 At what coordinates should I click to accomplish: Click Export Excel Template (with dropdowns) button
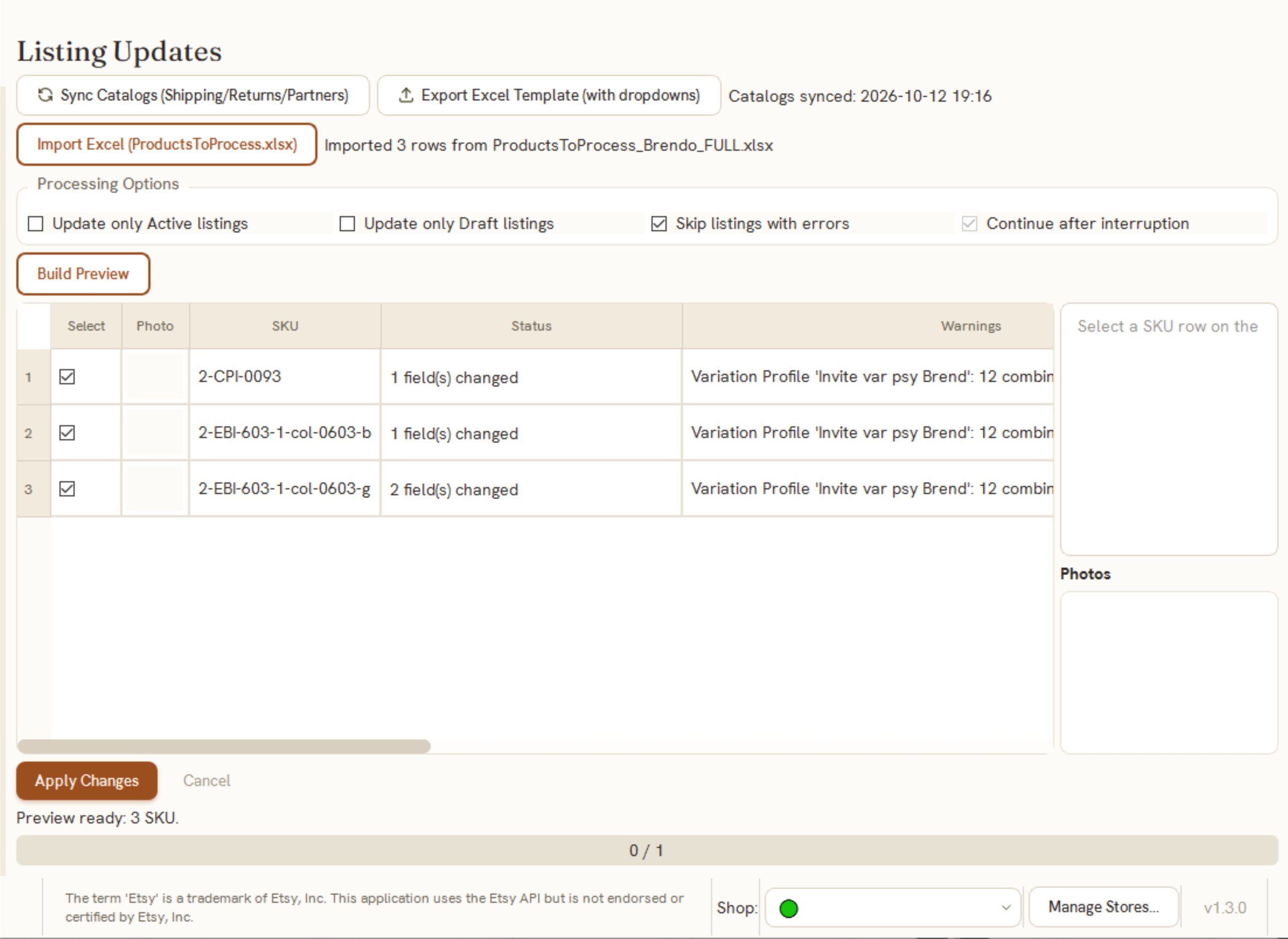(549, 95)
